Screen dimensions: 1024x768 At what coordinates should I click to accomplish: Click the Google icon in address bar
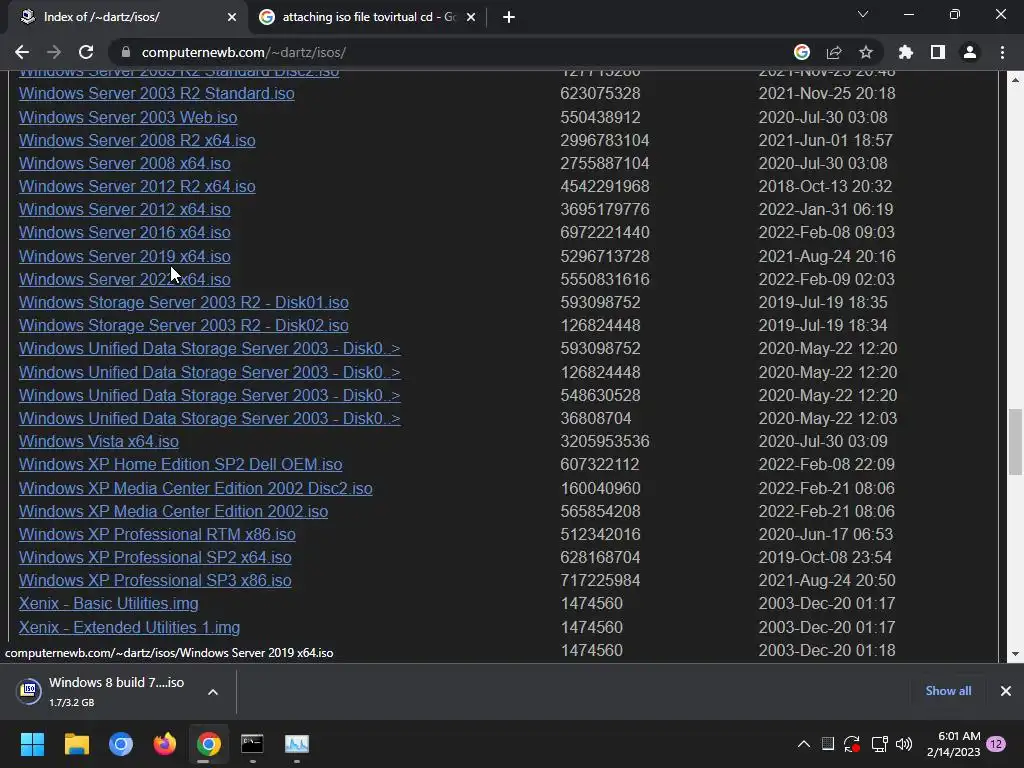802,52
